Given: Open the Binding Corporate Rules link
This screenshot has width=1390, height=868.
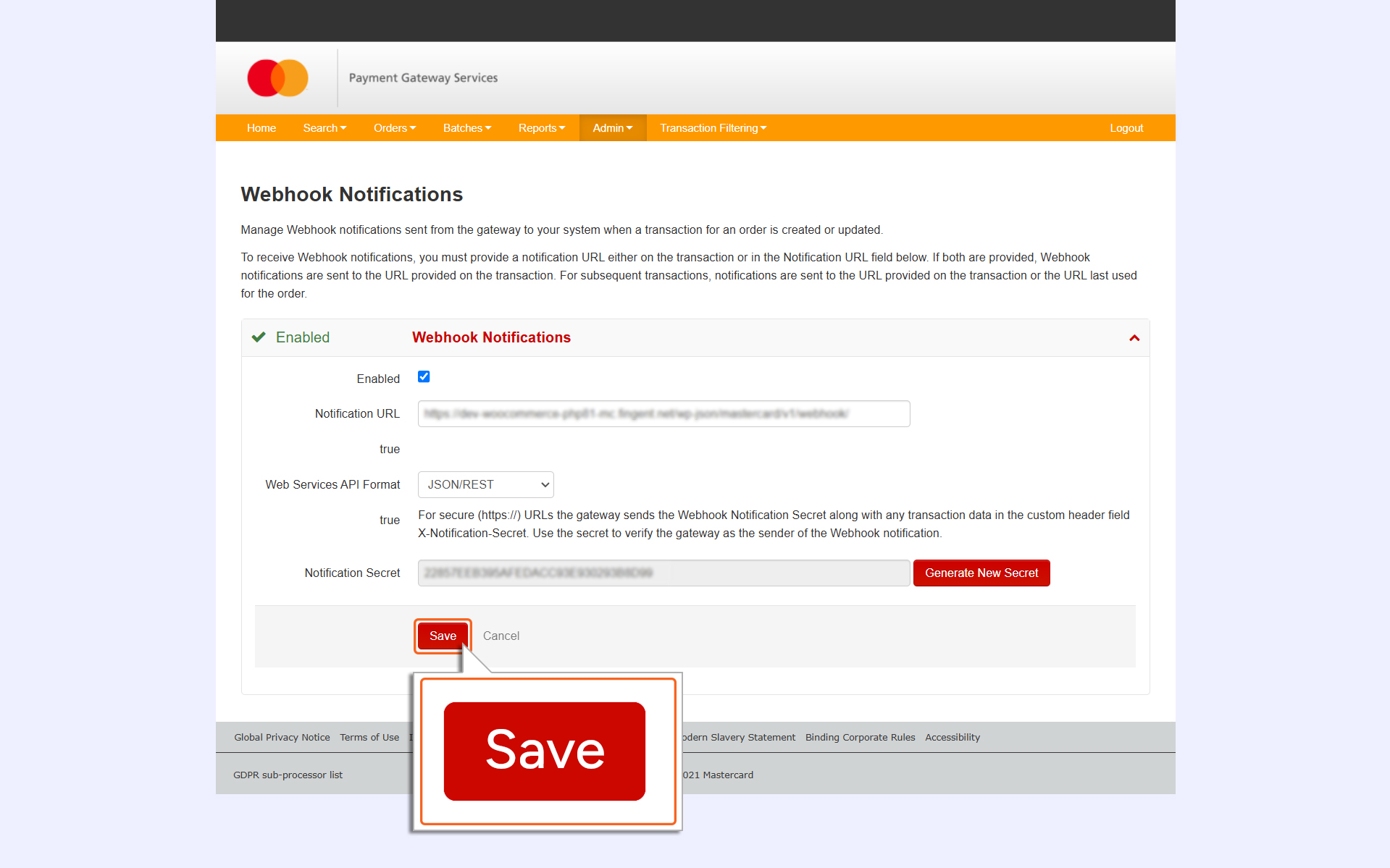Looking at the screenshot, I should [x=860, y=738].
